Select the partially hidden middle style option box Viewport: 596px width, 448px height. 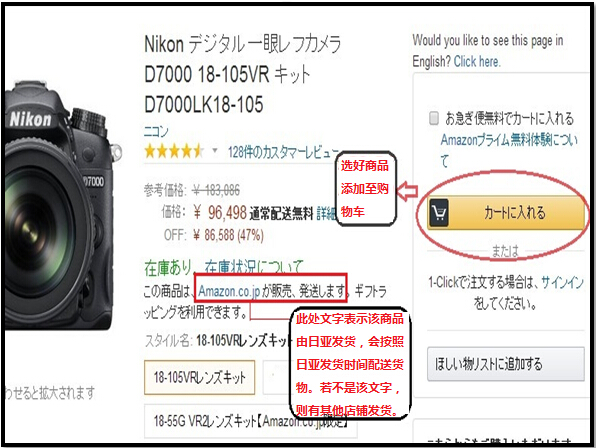coord(277,377)
